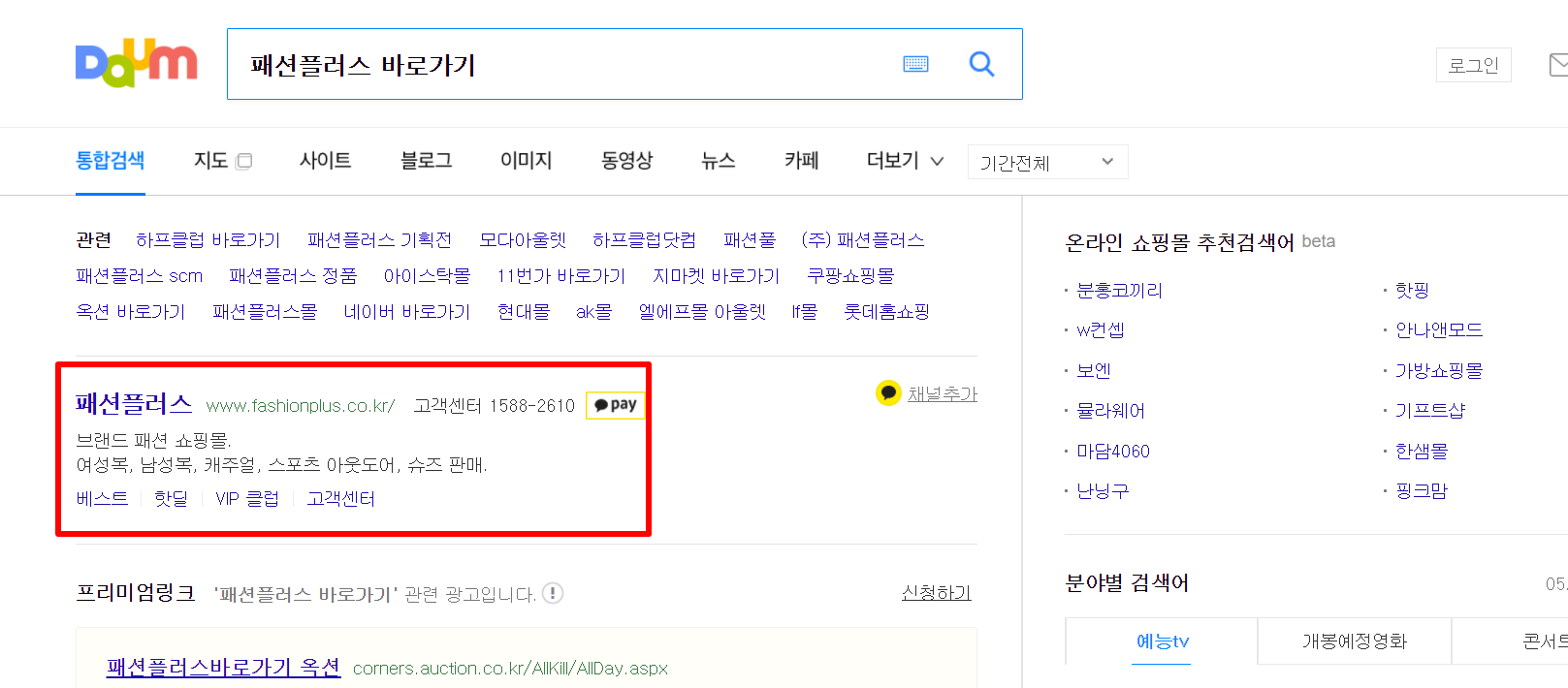This screenshot has height=688, width=1568.
Task: Open the mail envelope icon
Action: coord(1558,65)
